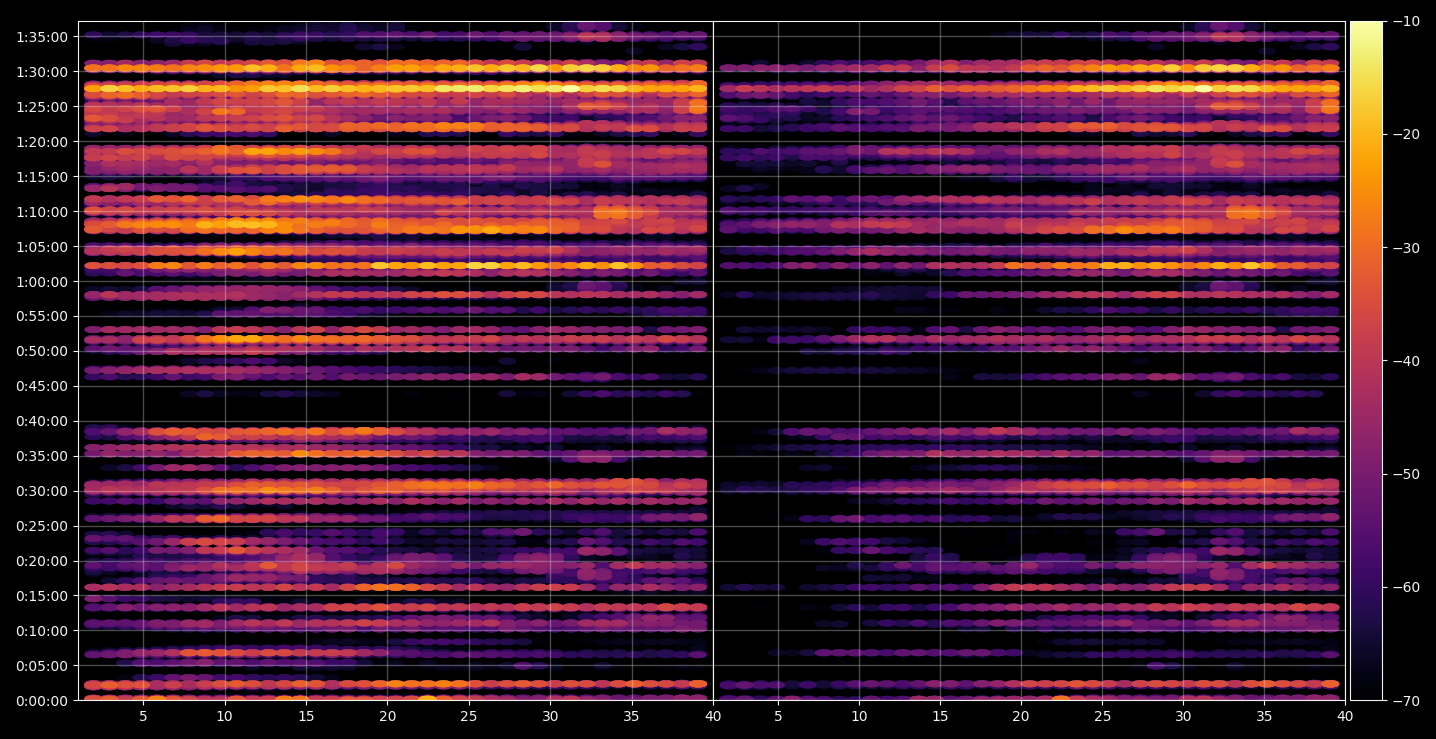Click x-axis label 20 under right heatmap
The width and height of the screenshot is (1436, 739).
point(1021,717)
